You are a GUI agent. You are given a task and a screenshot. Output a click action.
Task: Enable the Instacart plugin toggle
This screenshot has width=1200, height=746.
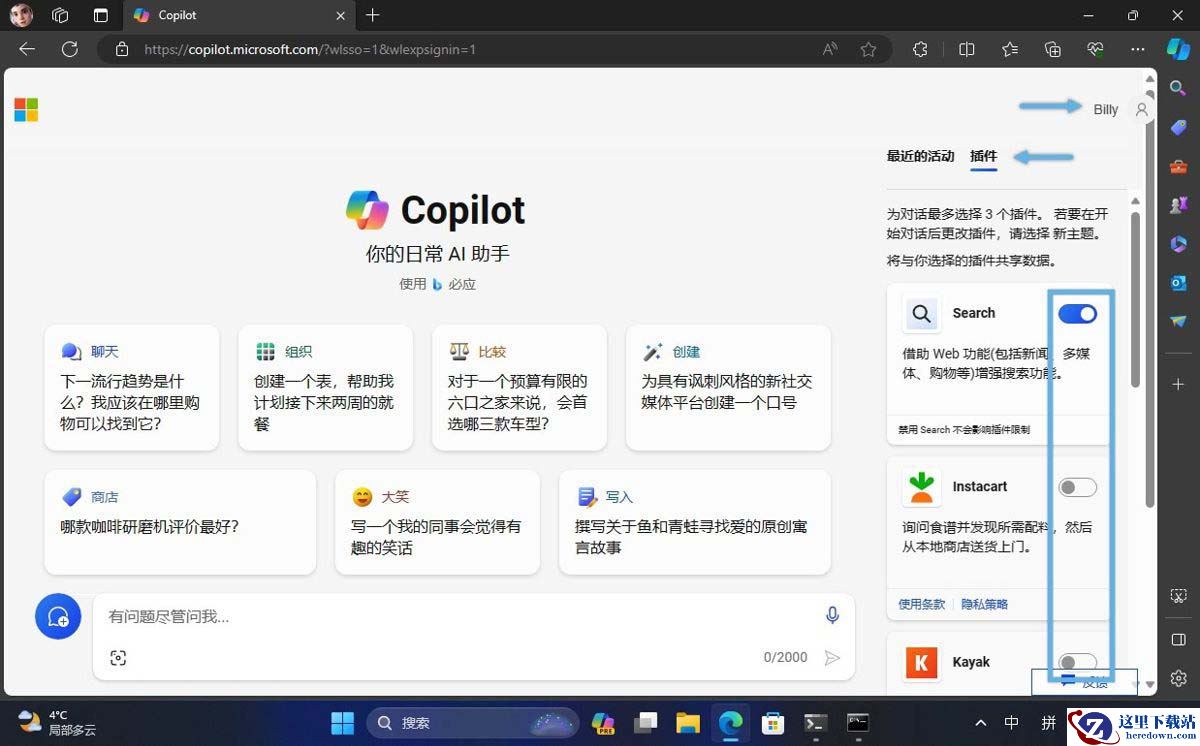1077,487
